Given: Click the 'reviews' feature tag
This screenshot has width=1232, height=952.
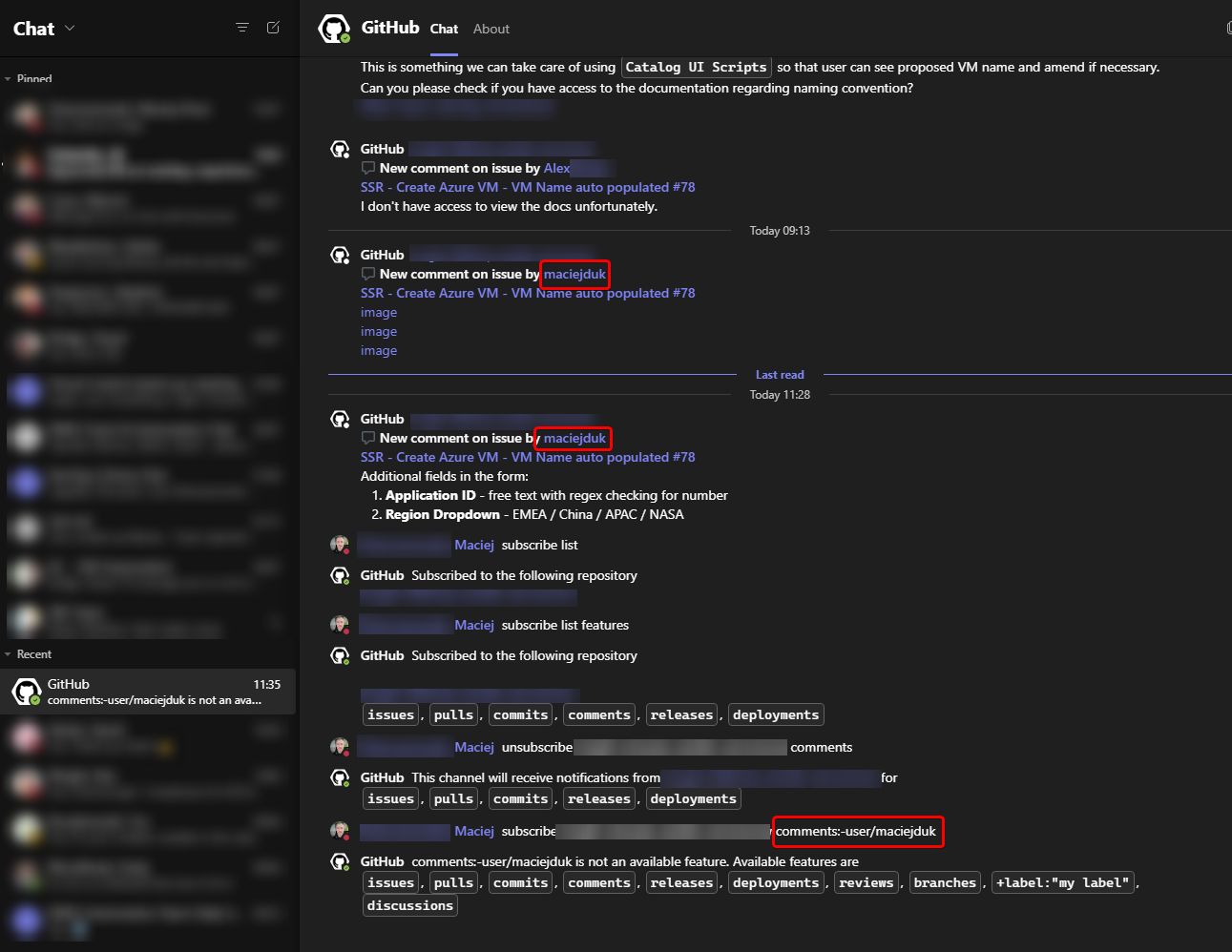Looking at the screenshot, I should tap(867, 883).
